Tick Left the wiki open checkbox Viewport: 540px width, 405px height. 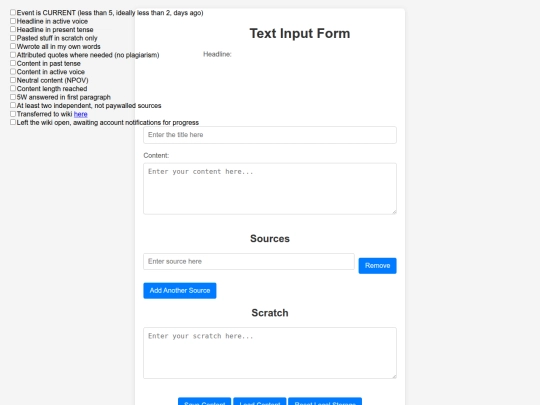tap(13, 122)
